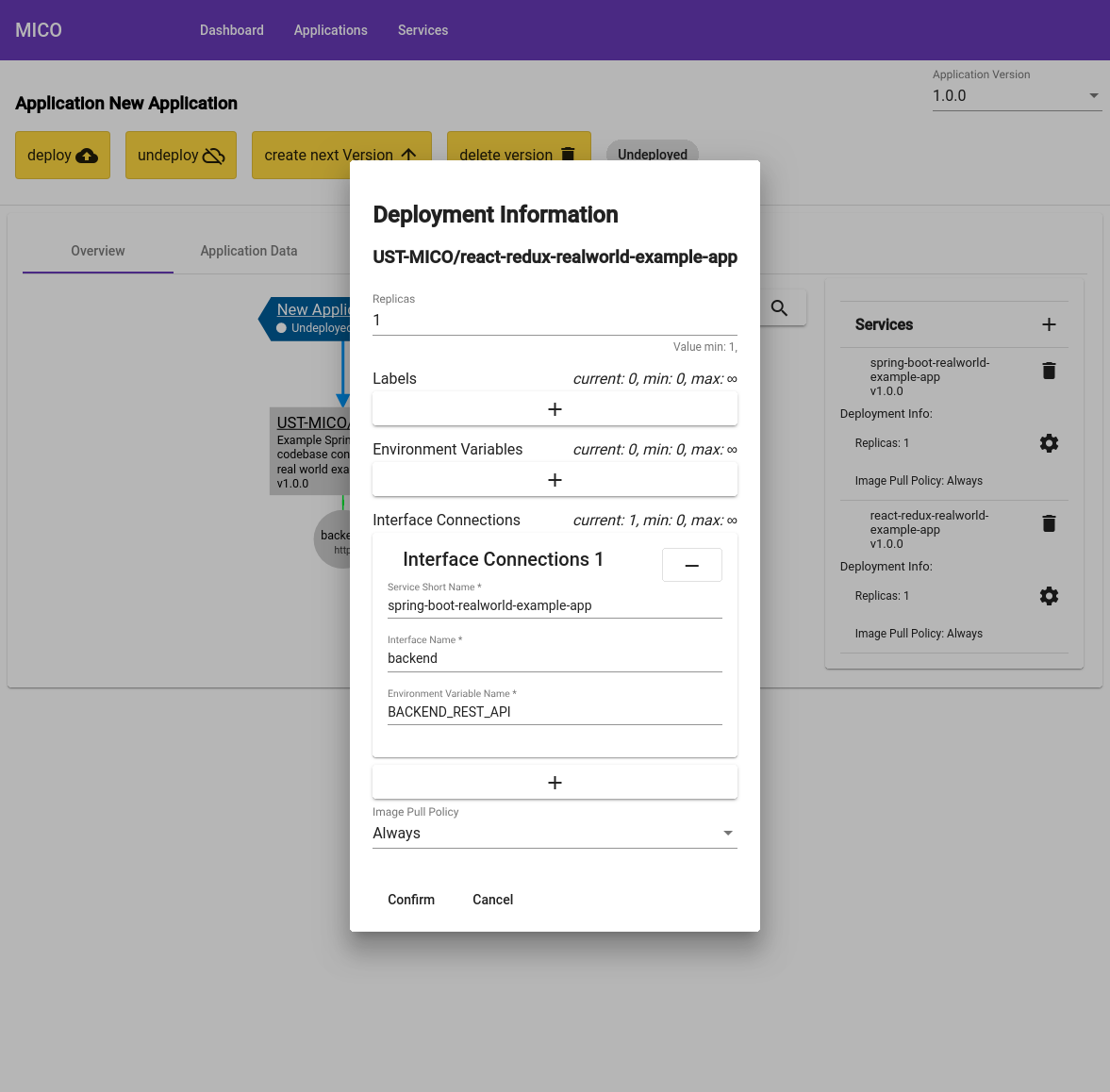Image resolution: width=1110 pixels, height=1092 pixels.
Task: Open react-redux service deployment settings gear
Action: tap(1049, 596)
